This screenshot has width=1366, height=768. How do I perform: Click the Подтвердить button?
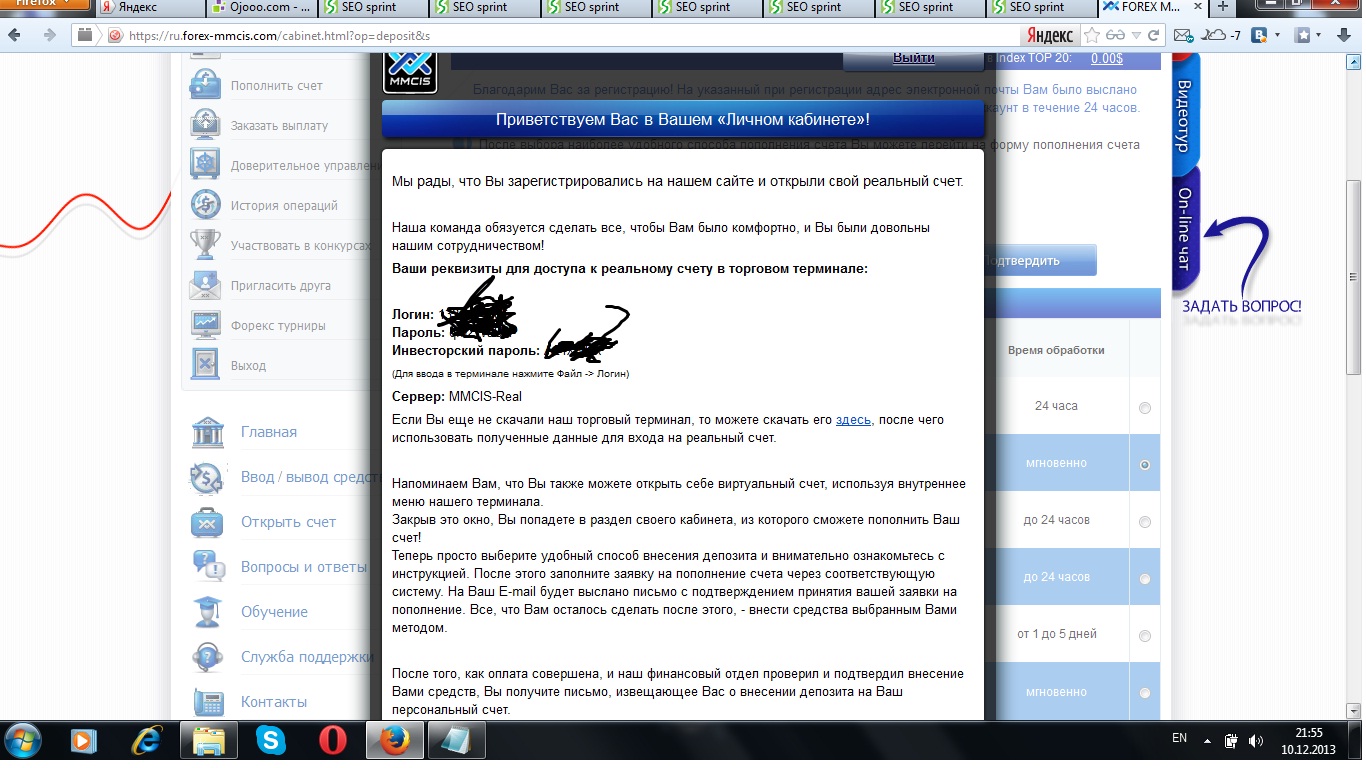tap(1040, 260)
